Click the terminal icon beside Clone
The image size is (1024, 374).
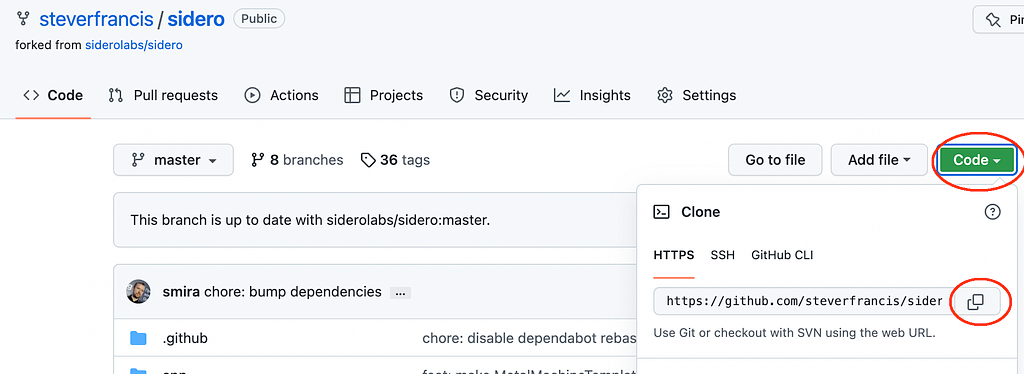point(662,211)
